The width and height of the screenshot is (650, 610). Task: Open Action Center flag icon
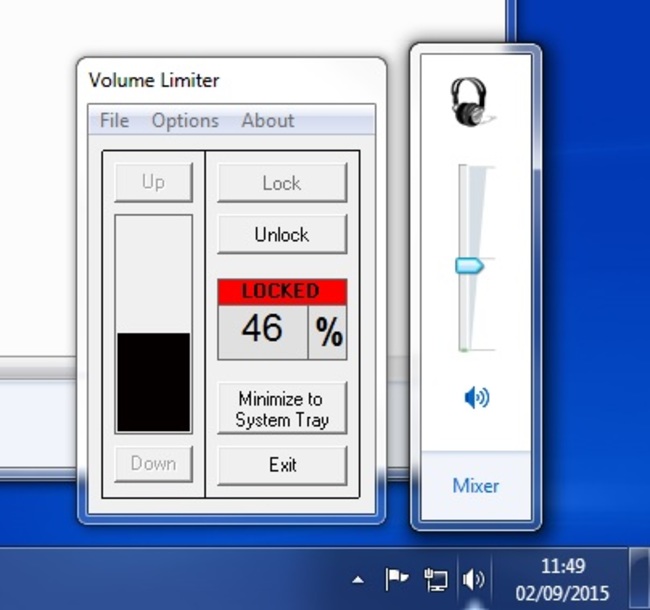396,579
